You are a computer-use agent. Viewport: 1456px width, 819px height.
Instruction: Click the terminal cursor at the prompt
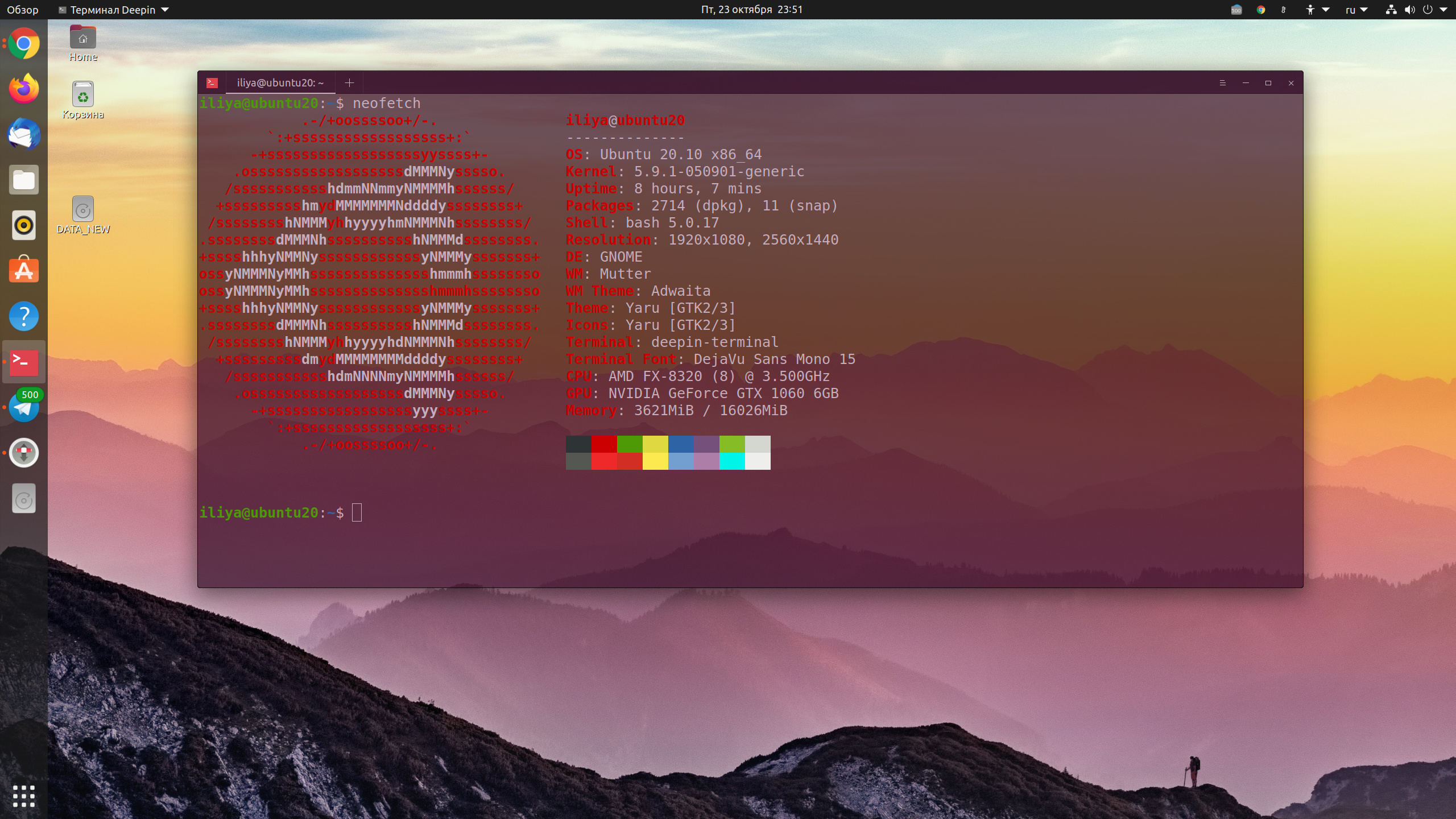pos(357,512)
